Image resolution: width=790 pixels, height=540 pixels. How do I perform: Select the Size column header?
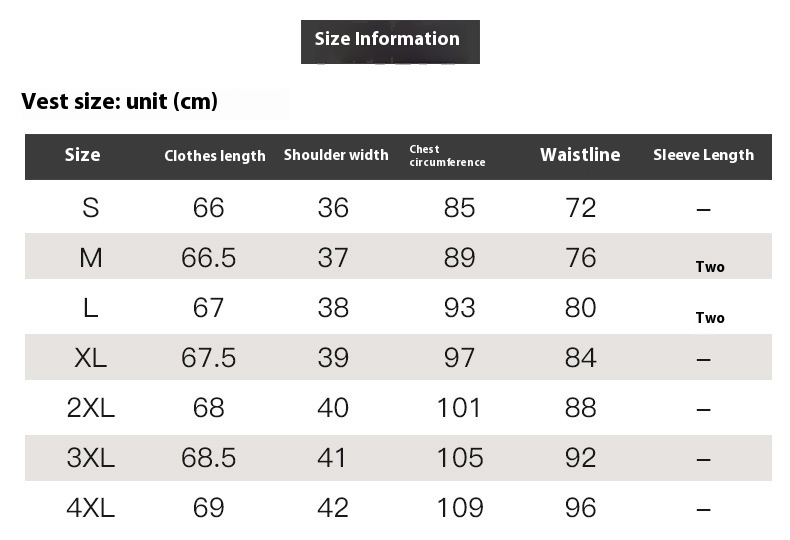pyautogui.click(x=82, y=155)
